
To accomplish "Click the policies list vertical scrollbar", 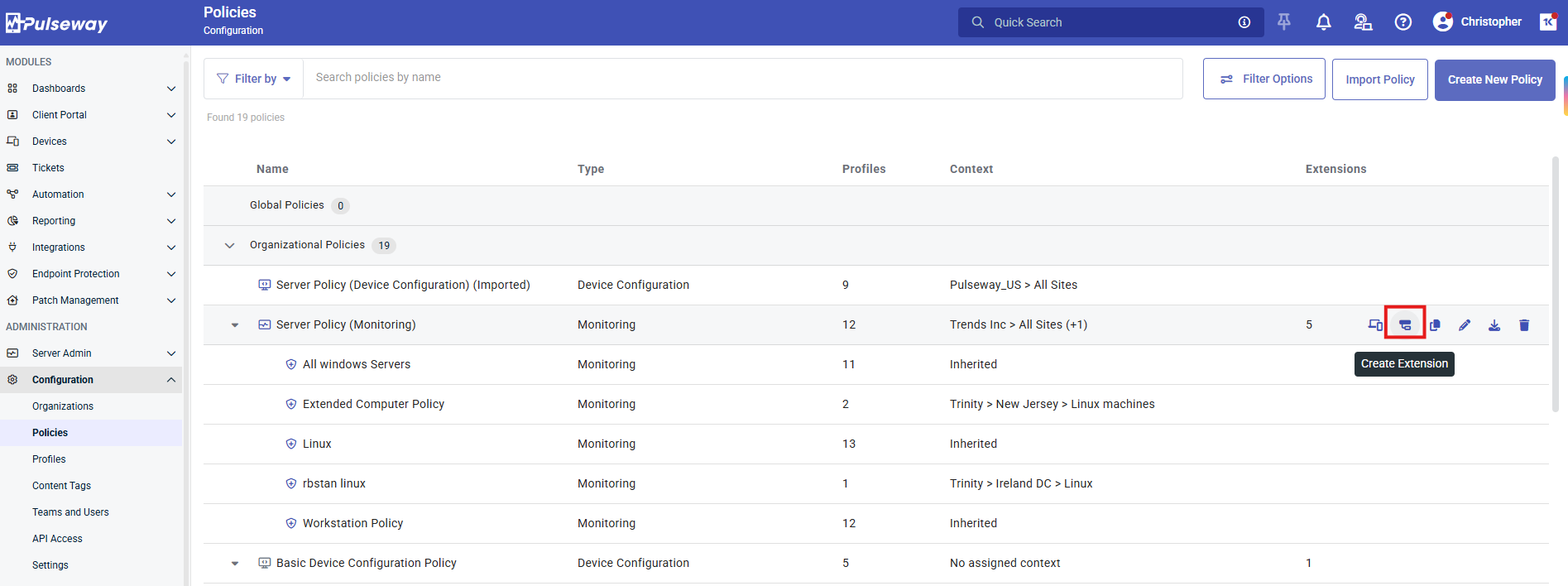I will tap(1556, 284).
